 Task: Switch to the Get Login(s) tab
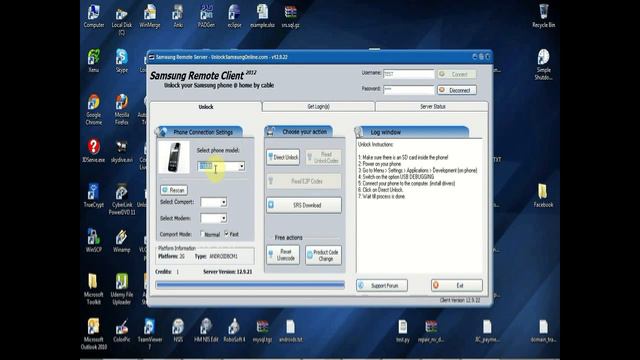click(318, 107)
